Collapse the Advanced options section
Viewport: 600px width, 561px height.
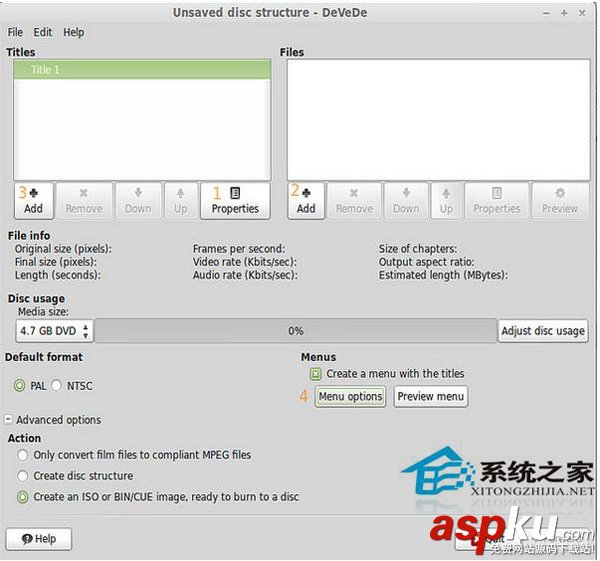click(8, 420)
